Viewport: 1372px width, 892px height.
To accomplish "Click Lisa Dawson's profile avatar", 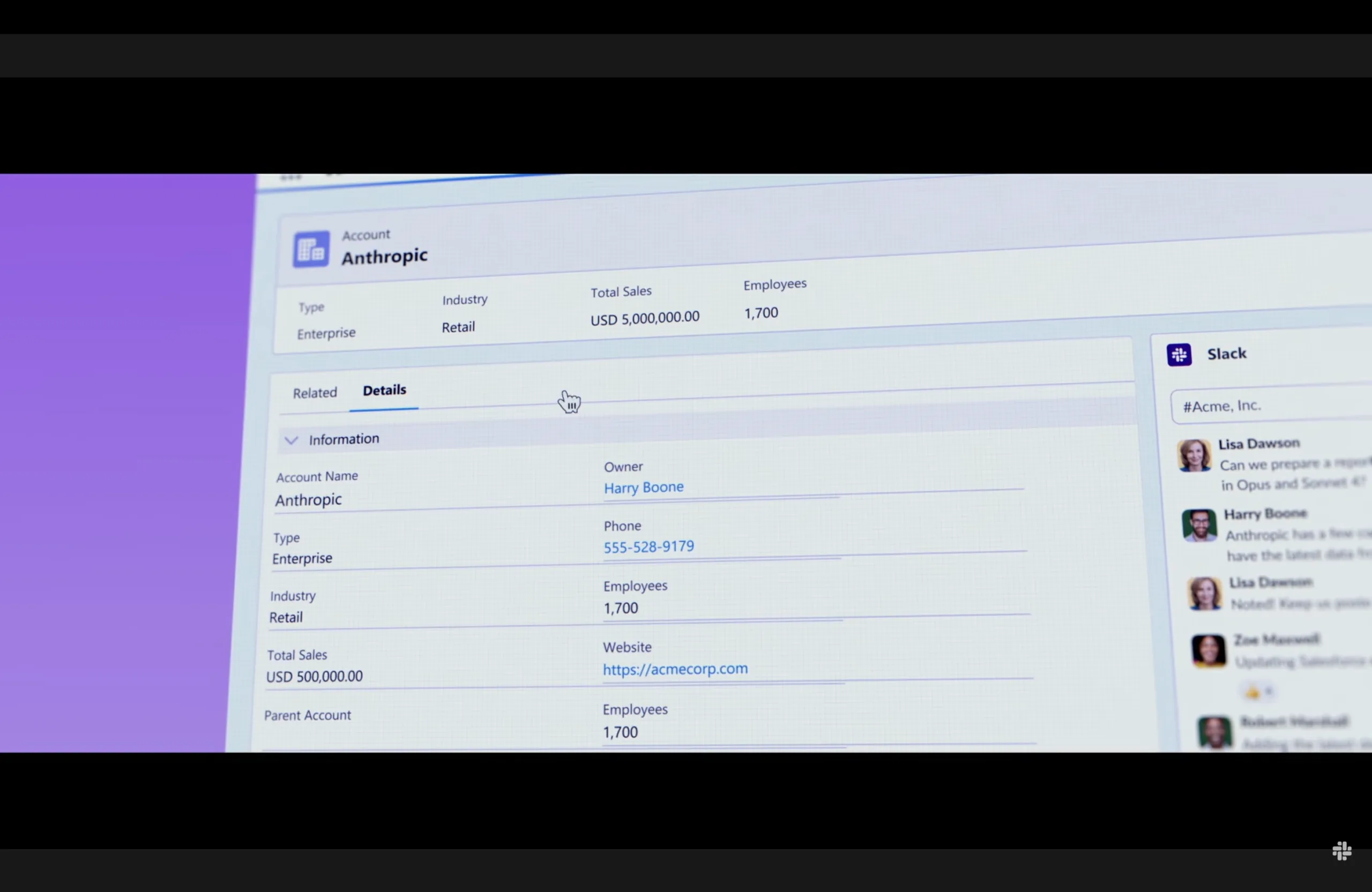I will point(1195,456).
